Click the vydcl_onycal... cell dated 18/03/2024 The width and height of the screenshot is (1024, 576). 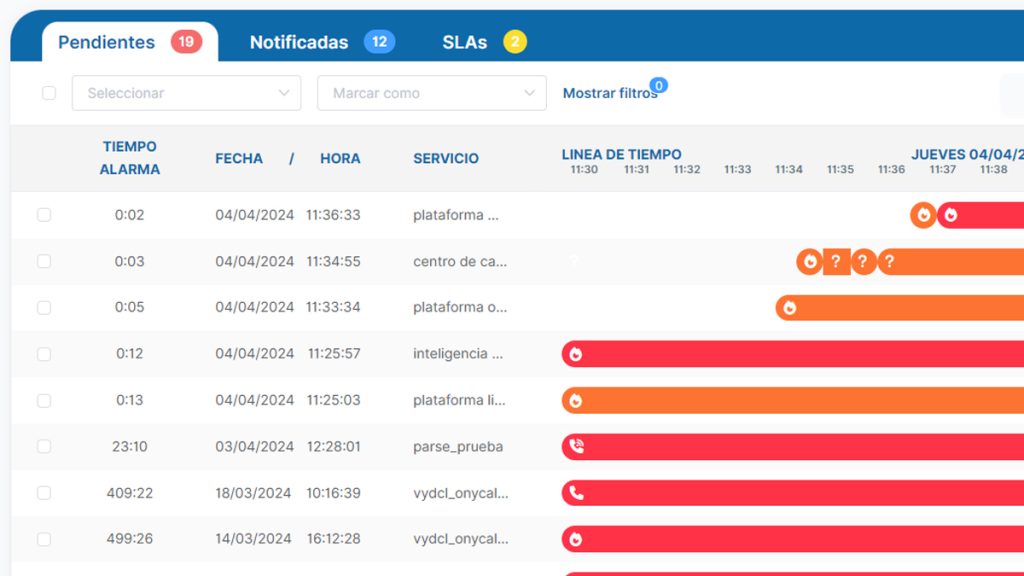(460, 493)
